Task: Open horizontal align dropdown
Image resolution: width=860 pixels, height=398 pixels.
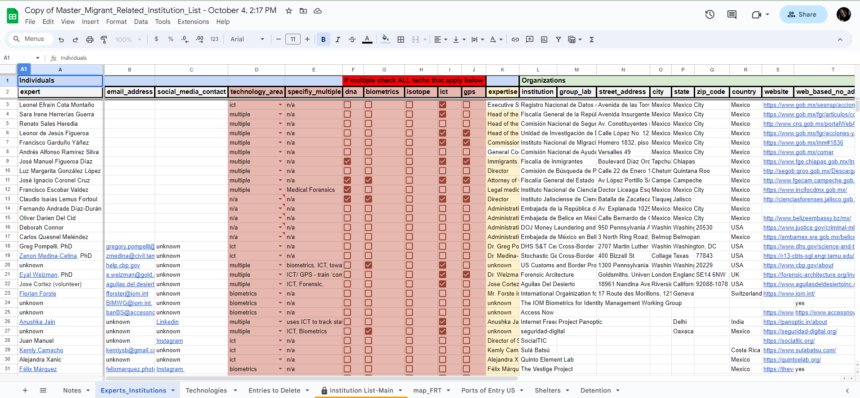Action: 440,39
